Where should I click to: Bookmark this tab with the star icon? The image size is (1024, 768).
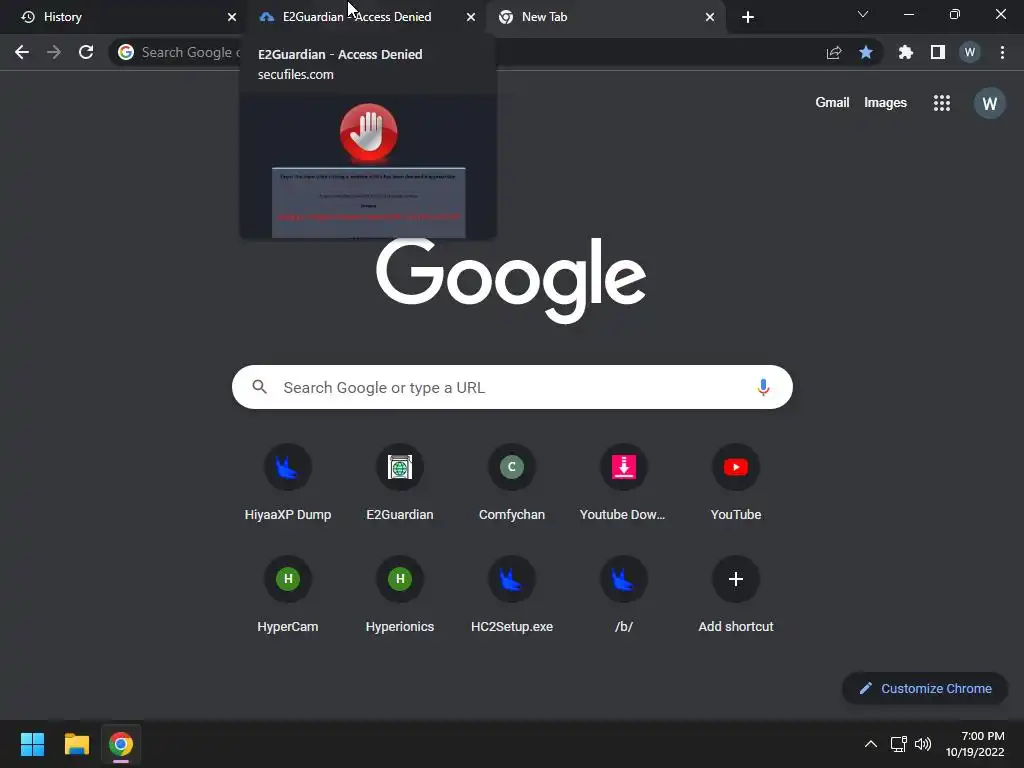[866, 52]
